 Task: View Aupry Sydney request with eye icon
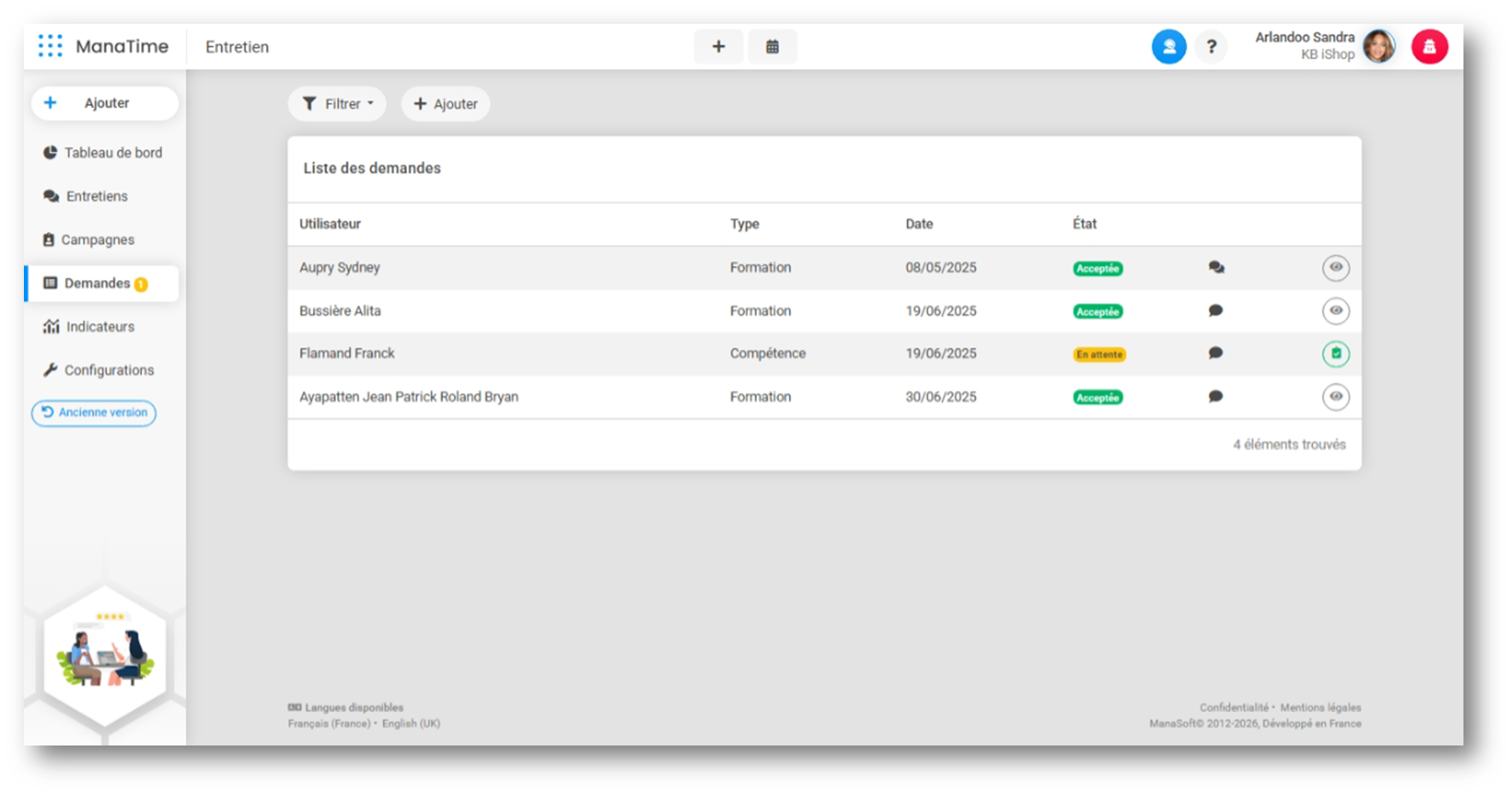click(x=1335, y=267)
